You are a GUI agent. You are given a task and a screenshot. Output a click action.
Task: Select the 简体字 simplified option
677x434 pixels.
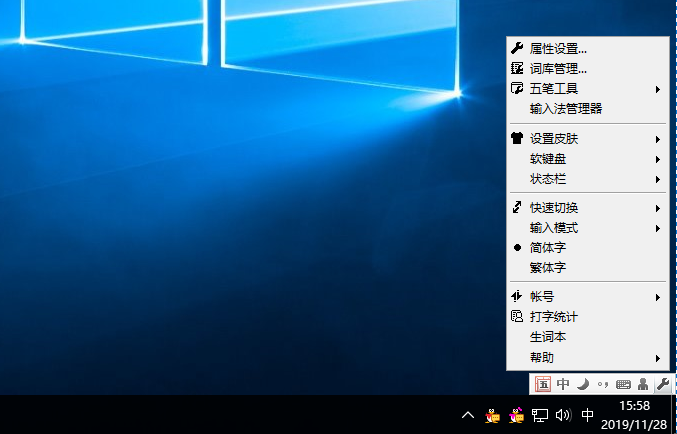click(x=588, y=247)
